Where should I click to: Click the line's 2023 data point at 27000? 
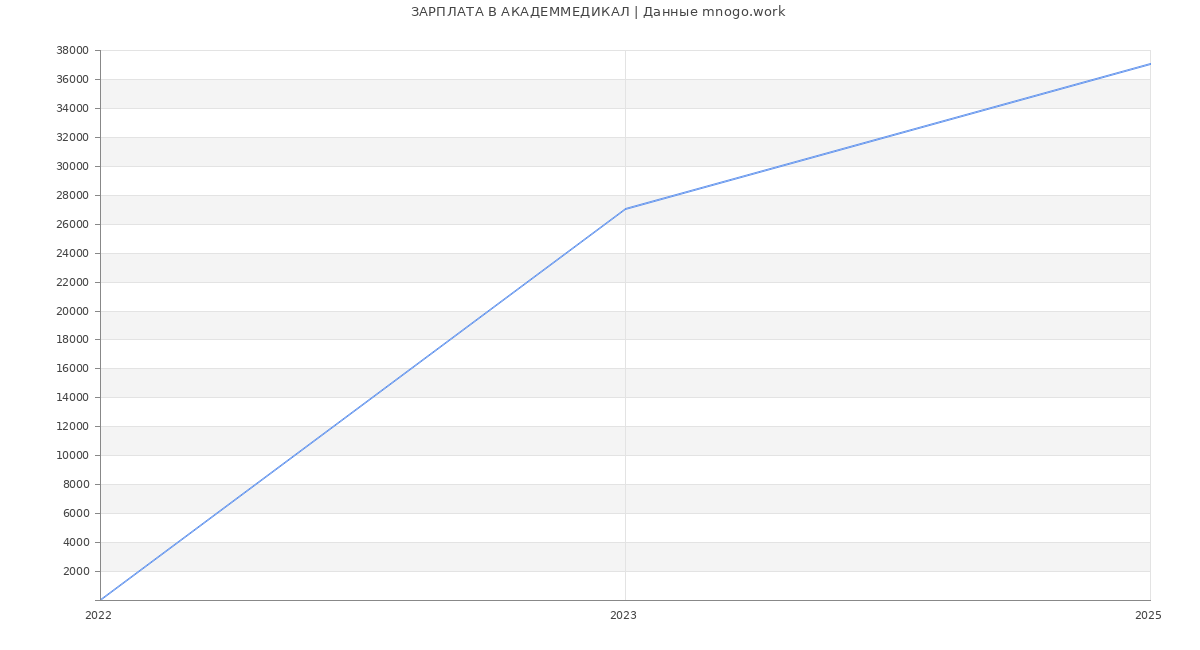(x=625, y=209)
